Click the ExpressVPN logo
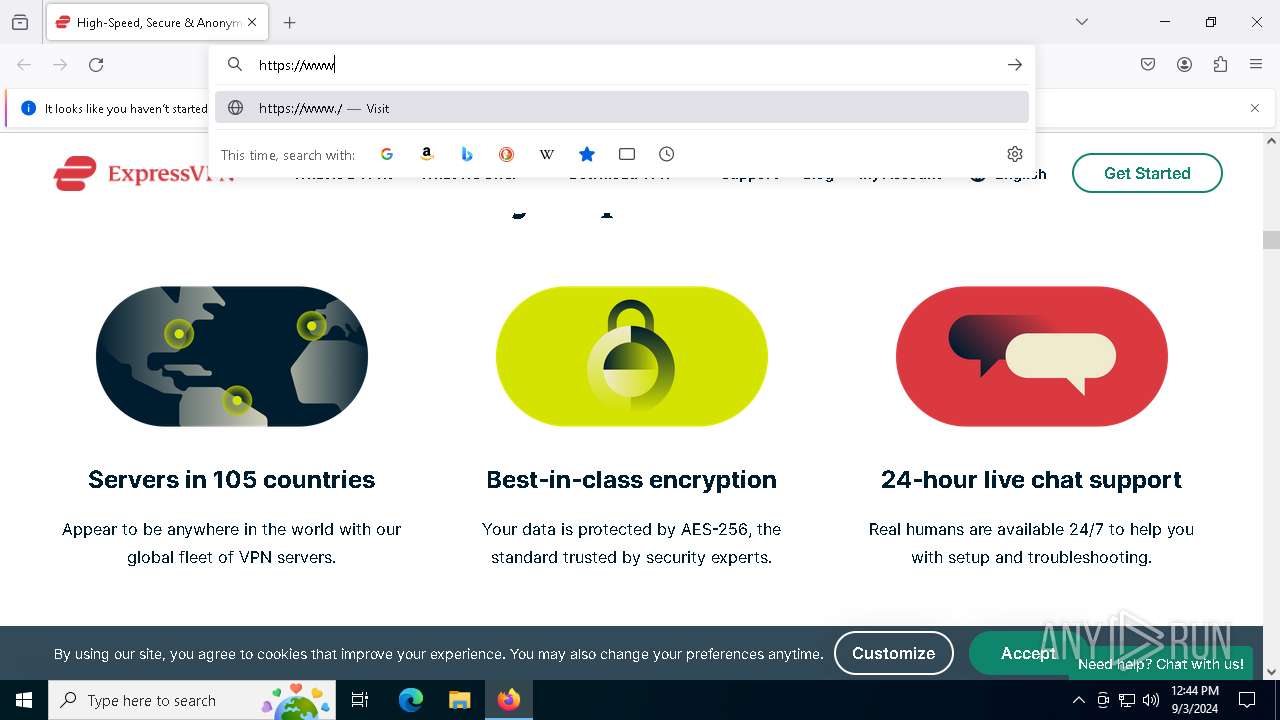This screenshot has height=720, width=1280. pyautogui.click(x=143, y=174)
